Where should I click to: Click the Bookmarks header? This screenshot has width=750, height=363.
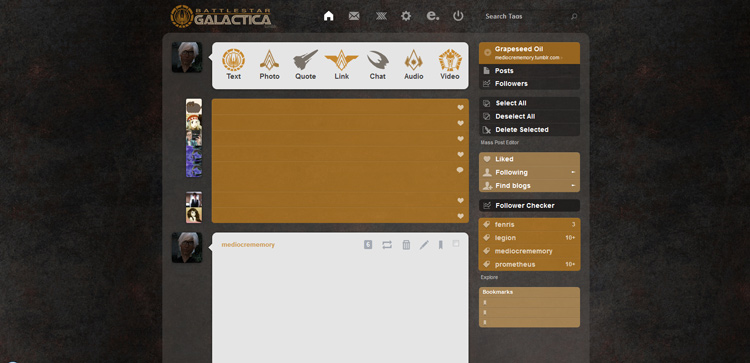pos(497,292)
